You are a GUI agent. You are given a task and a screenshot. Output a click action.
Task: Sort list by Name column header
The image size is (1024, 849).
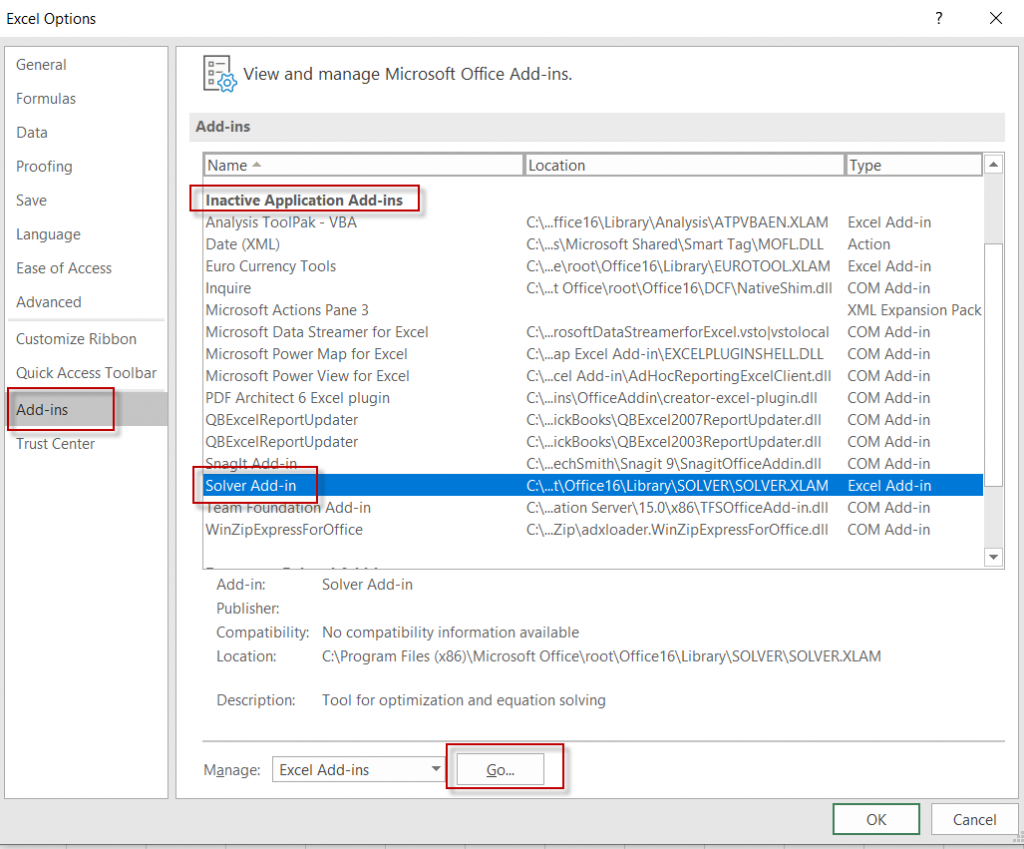(363, 165)
